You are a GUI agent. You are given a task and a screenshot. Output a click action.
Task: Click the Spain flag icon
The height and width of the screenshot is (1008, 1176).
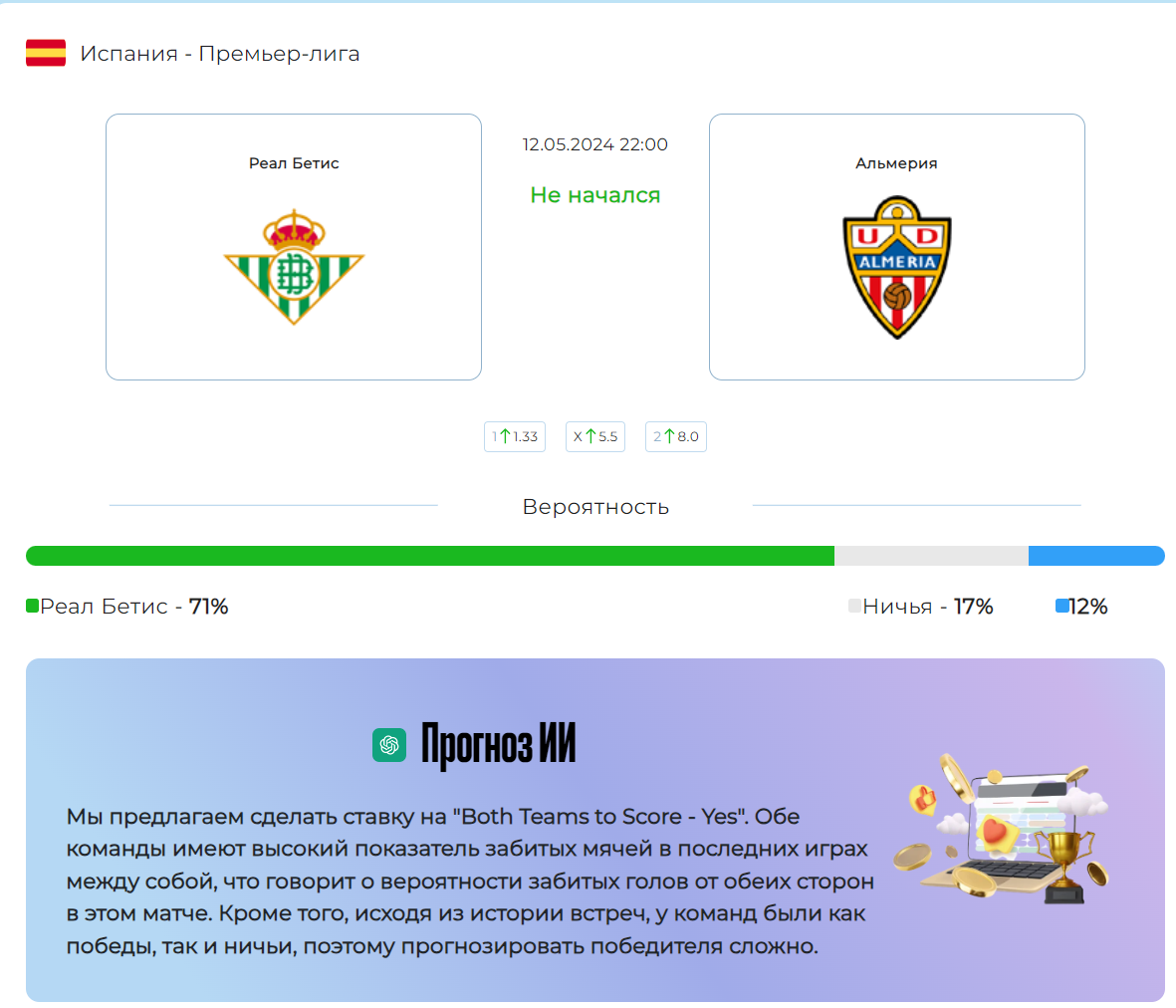click(46, 53)
